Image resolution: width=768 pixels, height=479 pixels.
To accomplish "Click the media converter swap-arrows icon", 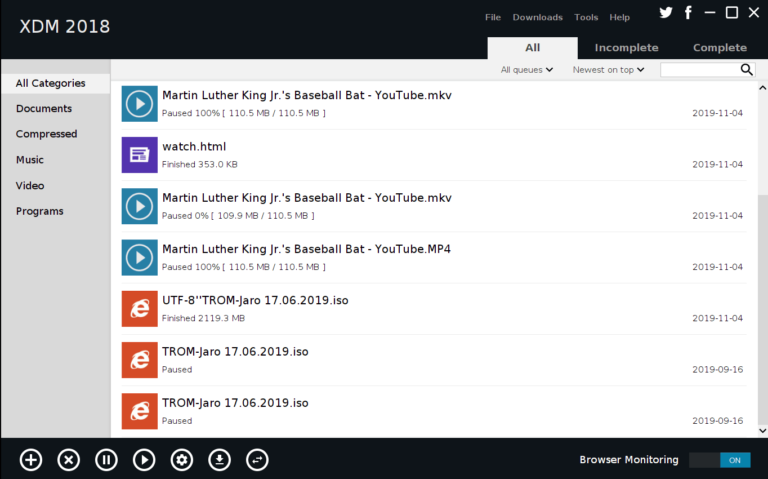I will coord(257,460).
